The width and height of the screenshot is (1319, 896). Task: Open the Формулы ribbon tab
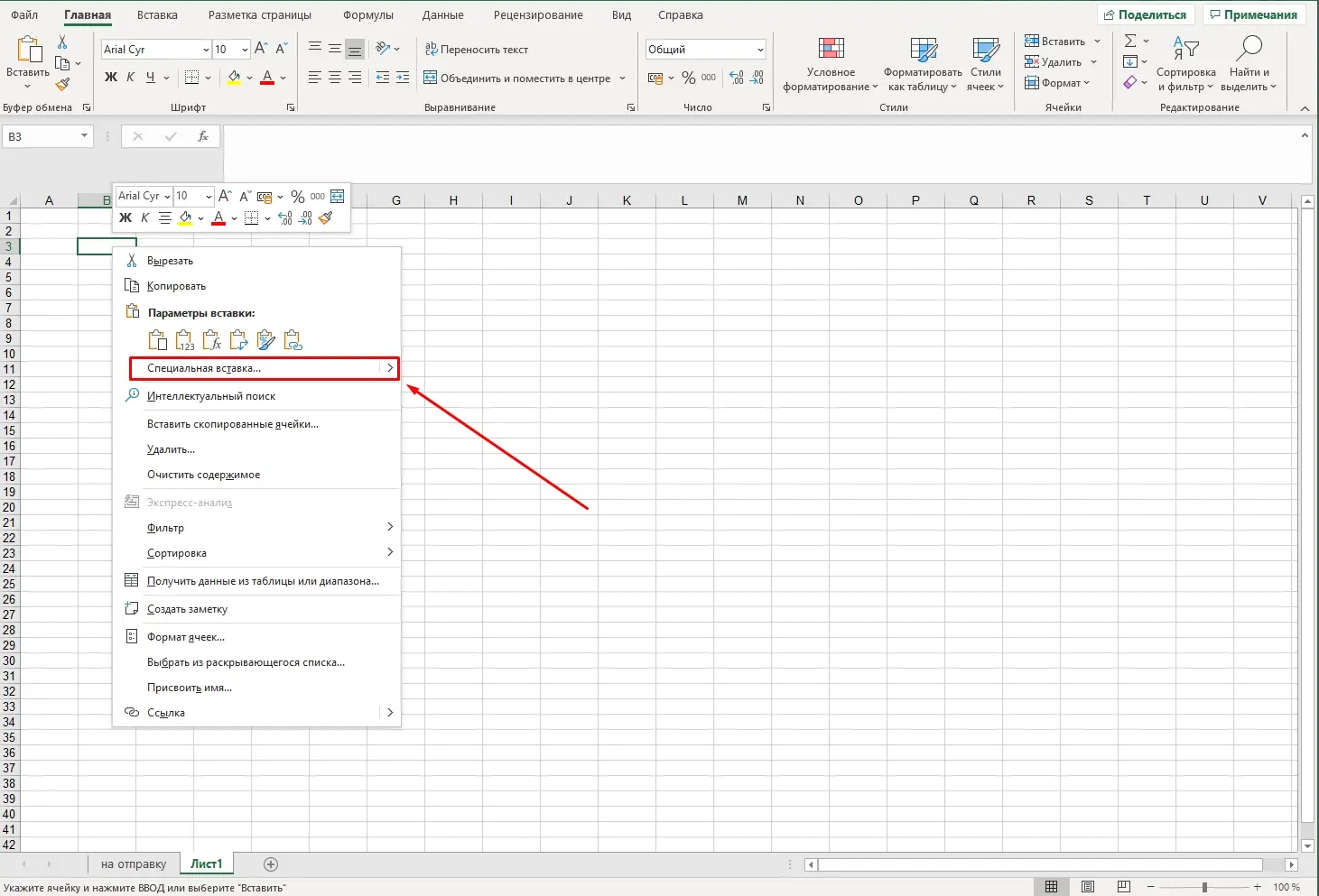pyautogui.click(x=368, y=15)
